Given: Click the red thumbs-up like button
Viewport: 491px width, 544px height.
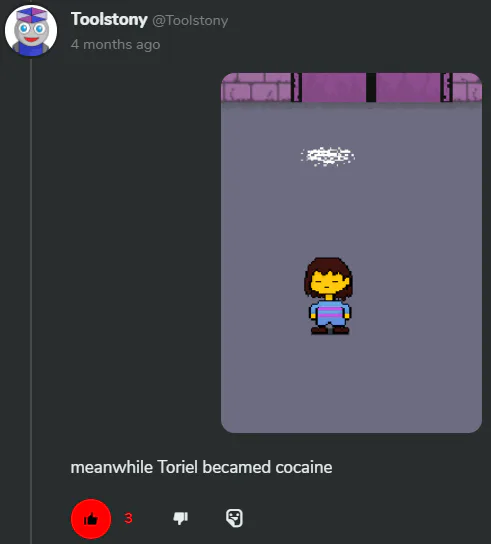Looking at the screenshot, I should point(91,519).
